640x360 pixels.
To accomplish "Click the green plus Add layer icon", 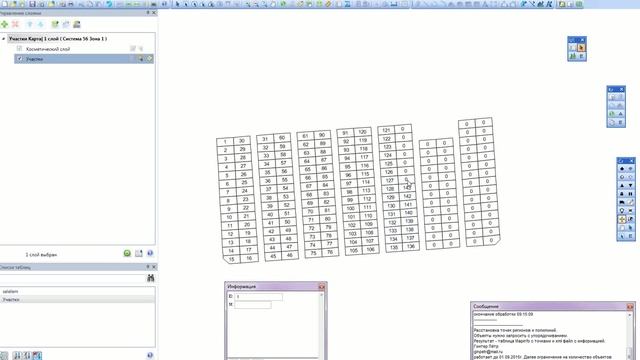I will pyautogui.click(x=4, y=24).
